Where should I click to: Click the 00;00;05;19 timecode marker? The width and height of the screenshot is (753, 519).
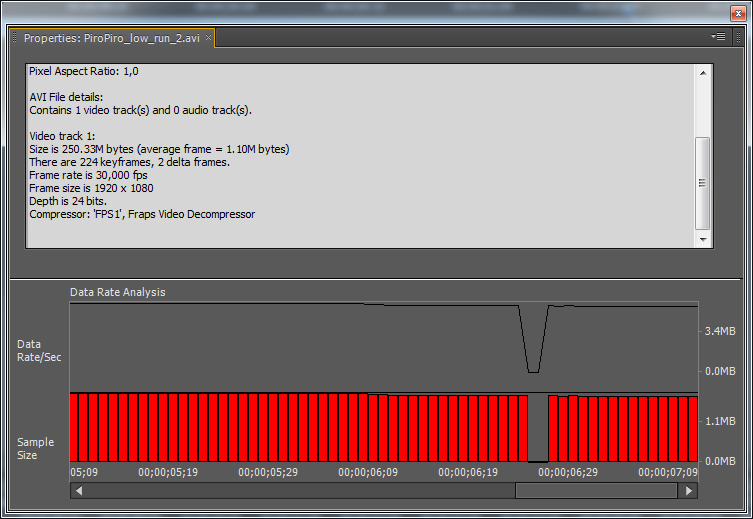click(168, 472)
